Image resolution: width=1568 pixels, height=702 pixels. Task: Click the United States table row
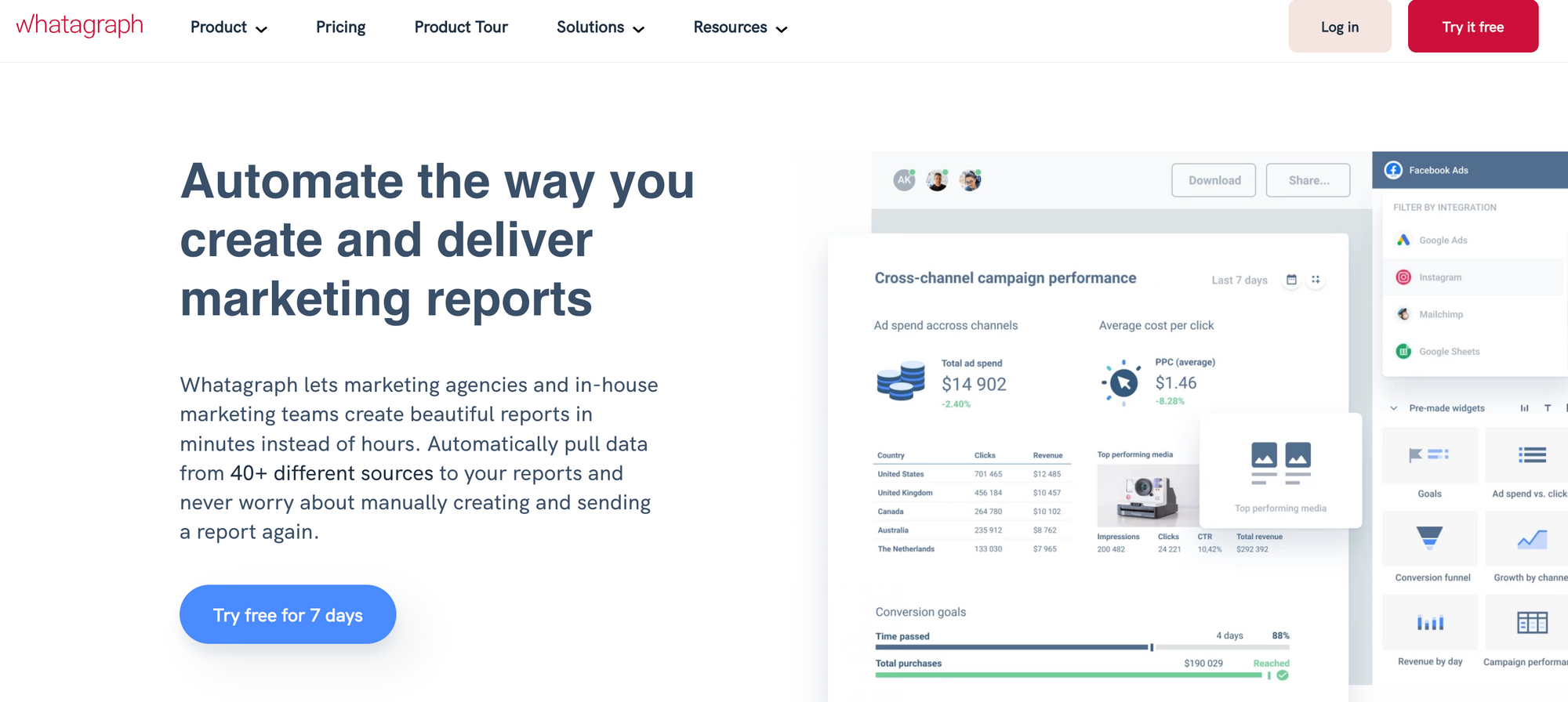click(972, 474)
